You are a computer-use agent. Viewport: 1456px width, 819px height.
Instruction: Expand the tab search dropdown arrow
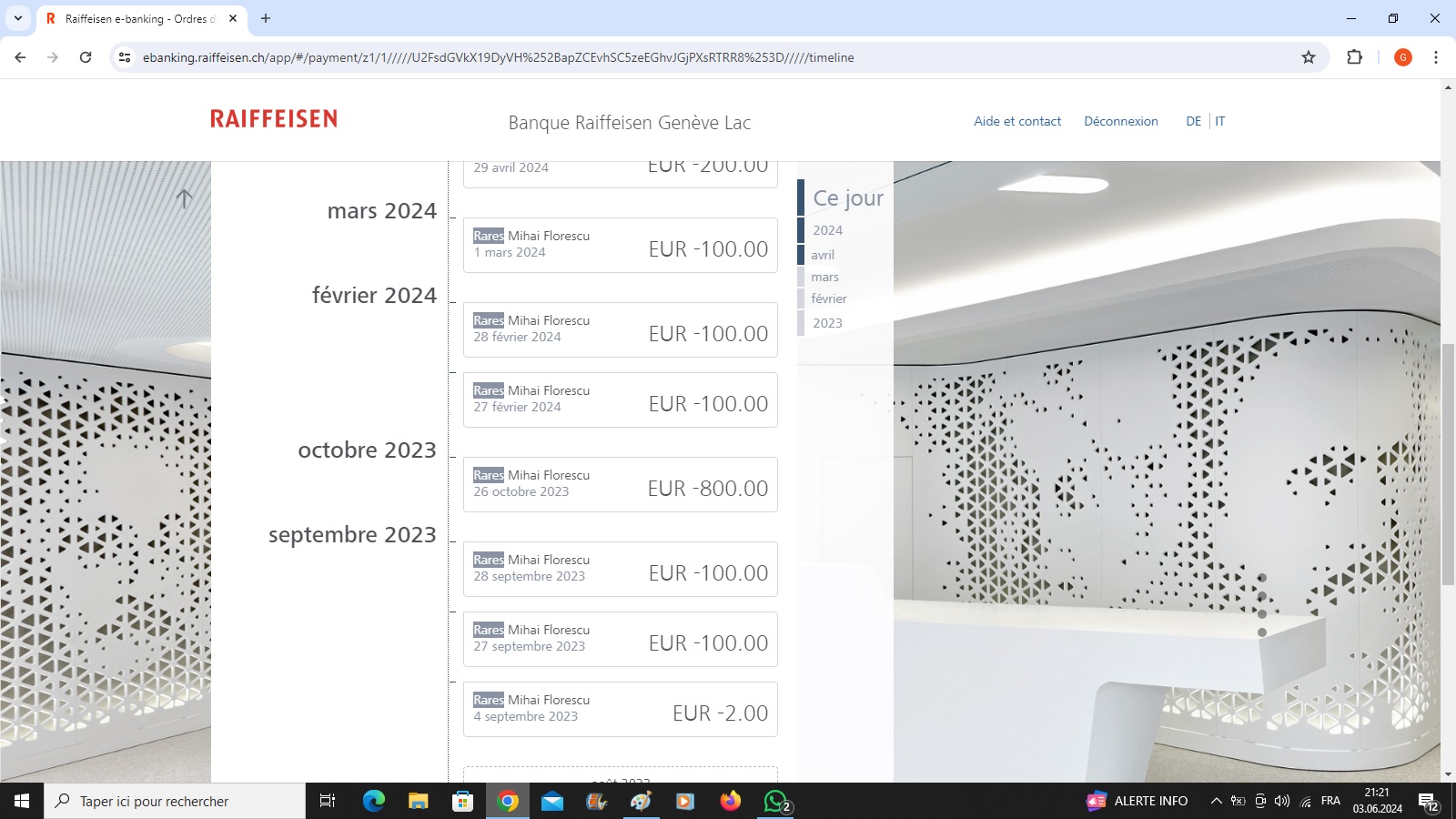point(18,18)
